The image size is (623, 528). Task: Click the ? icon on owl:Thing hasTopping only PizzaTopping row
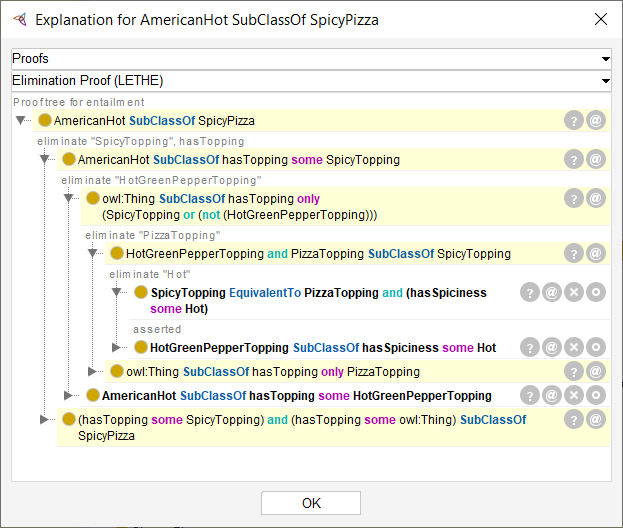pos(574,371)
